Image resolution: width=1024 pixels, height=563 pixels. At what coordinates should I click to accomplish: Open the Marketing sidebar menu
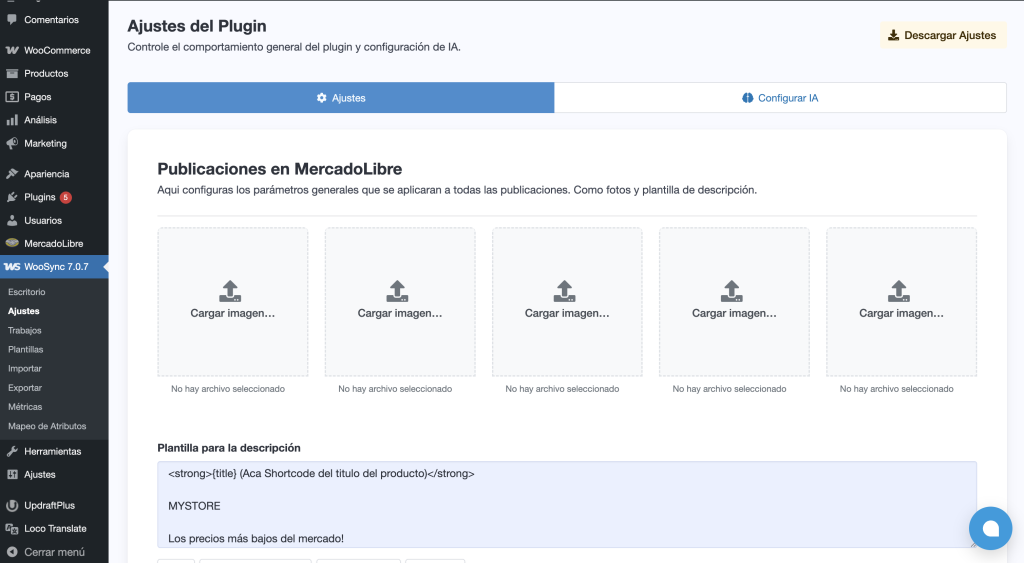click(54, 143)
